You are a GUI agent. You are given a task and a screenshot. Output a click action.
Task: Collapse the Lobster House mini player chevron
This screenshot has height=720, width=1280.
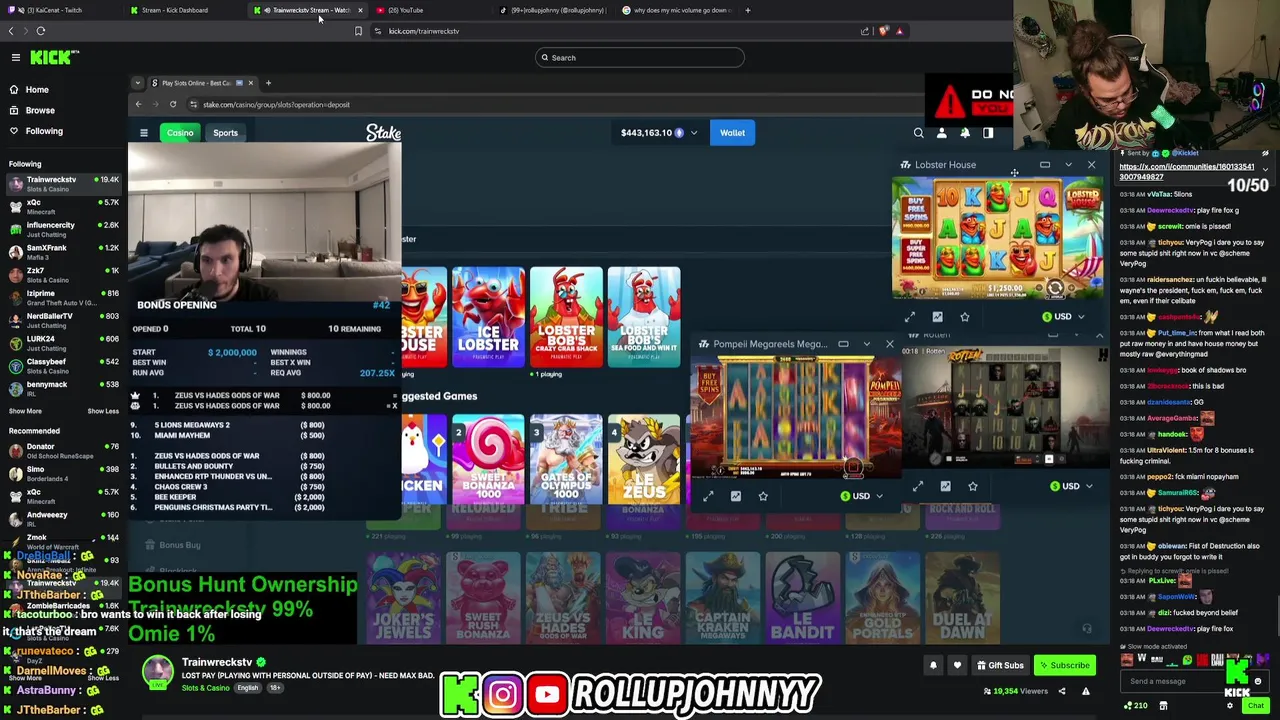(x=1068, y=165)
